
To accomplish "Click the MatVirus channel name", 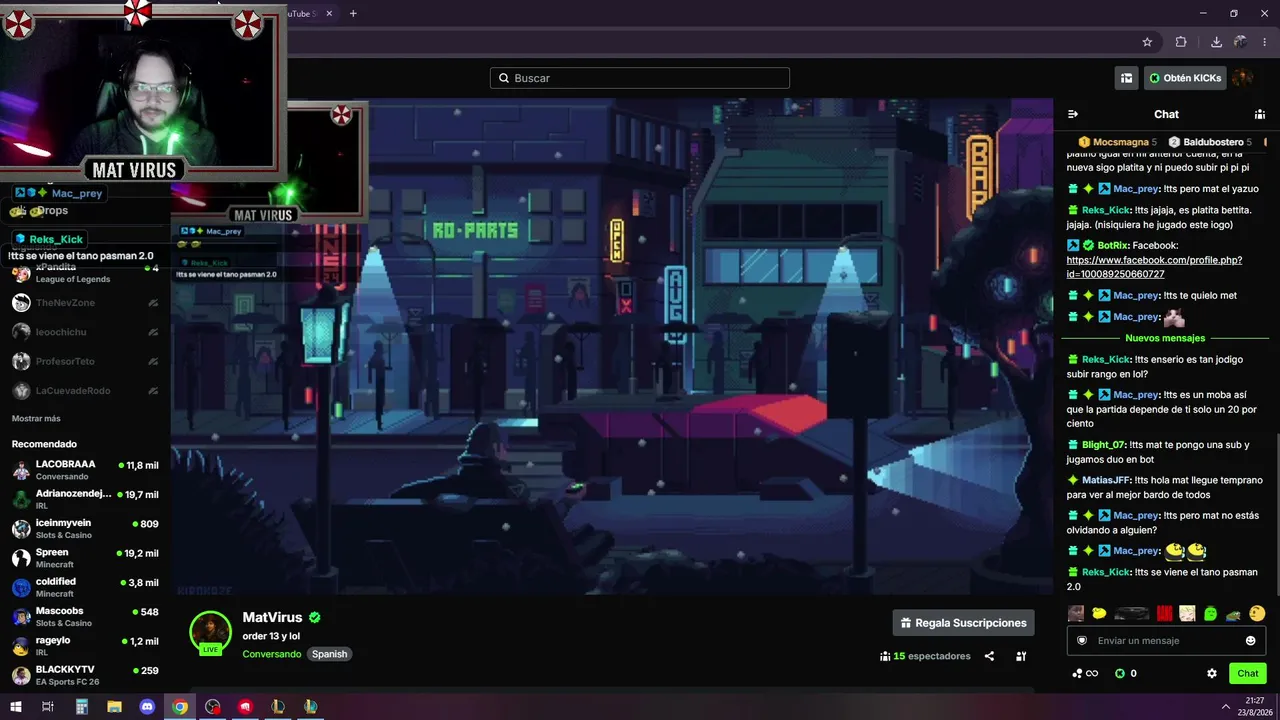I will [272, 618].
